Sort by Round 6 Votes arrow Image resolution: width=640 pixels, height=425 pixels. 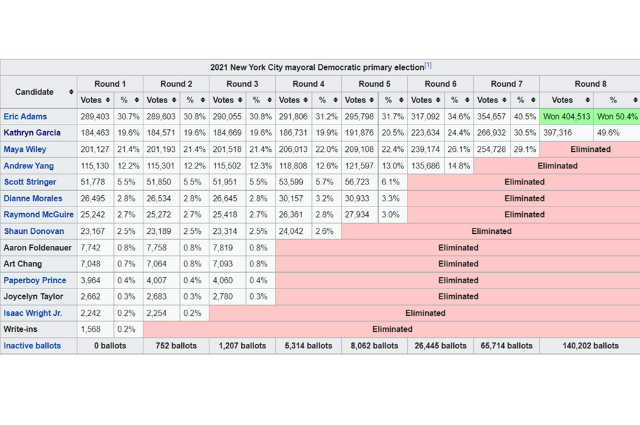click(438, 100)
